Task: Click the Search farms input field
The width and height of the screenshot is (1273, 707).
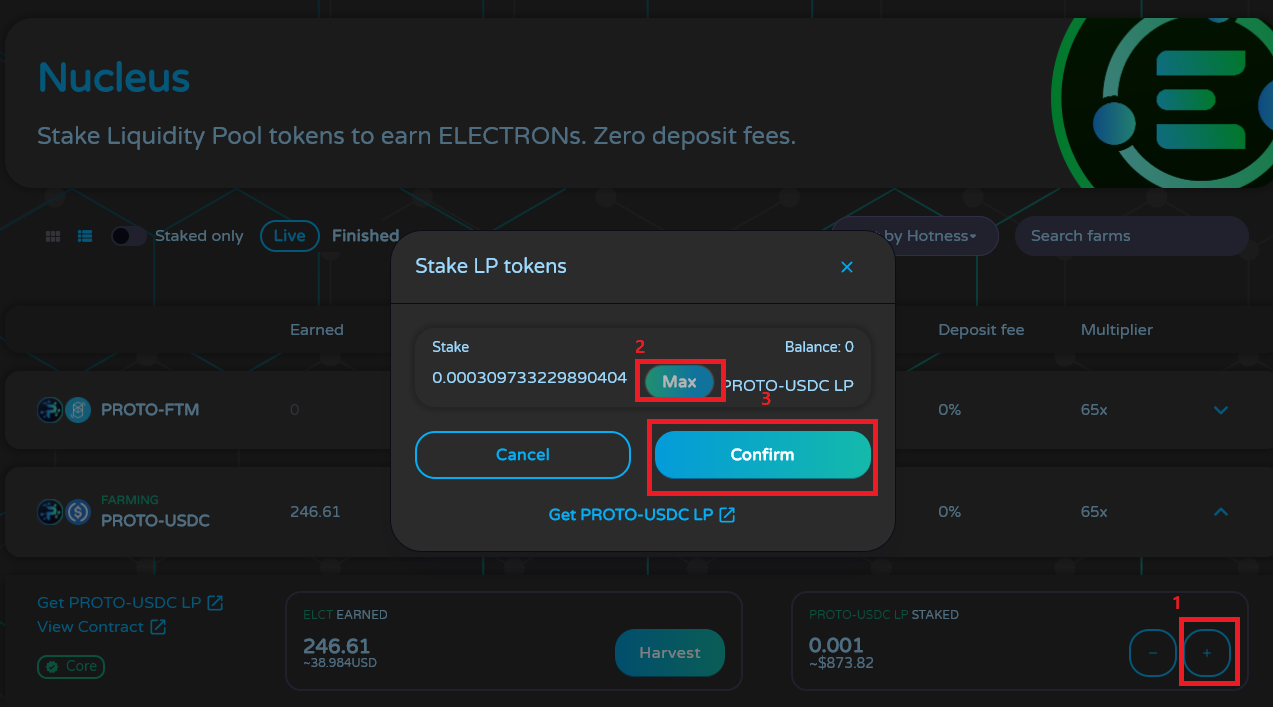Action: [x=1131, y=236]
